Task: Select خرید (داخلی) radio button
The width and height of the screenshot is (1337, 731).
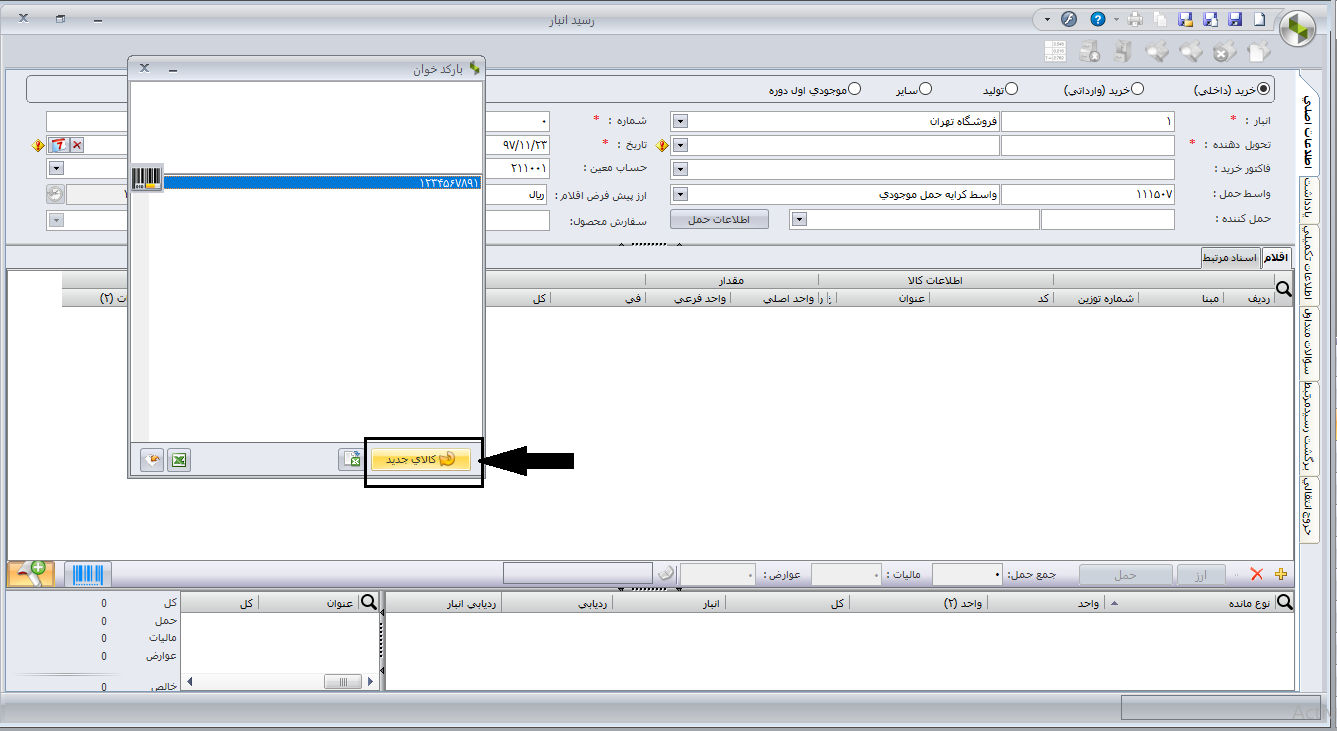Action: [1265, 89]
